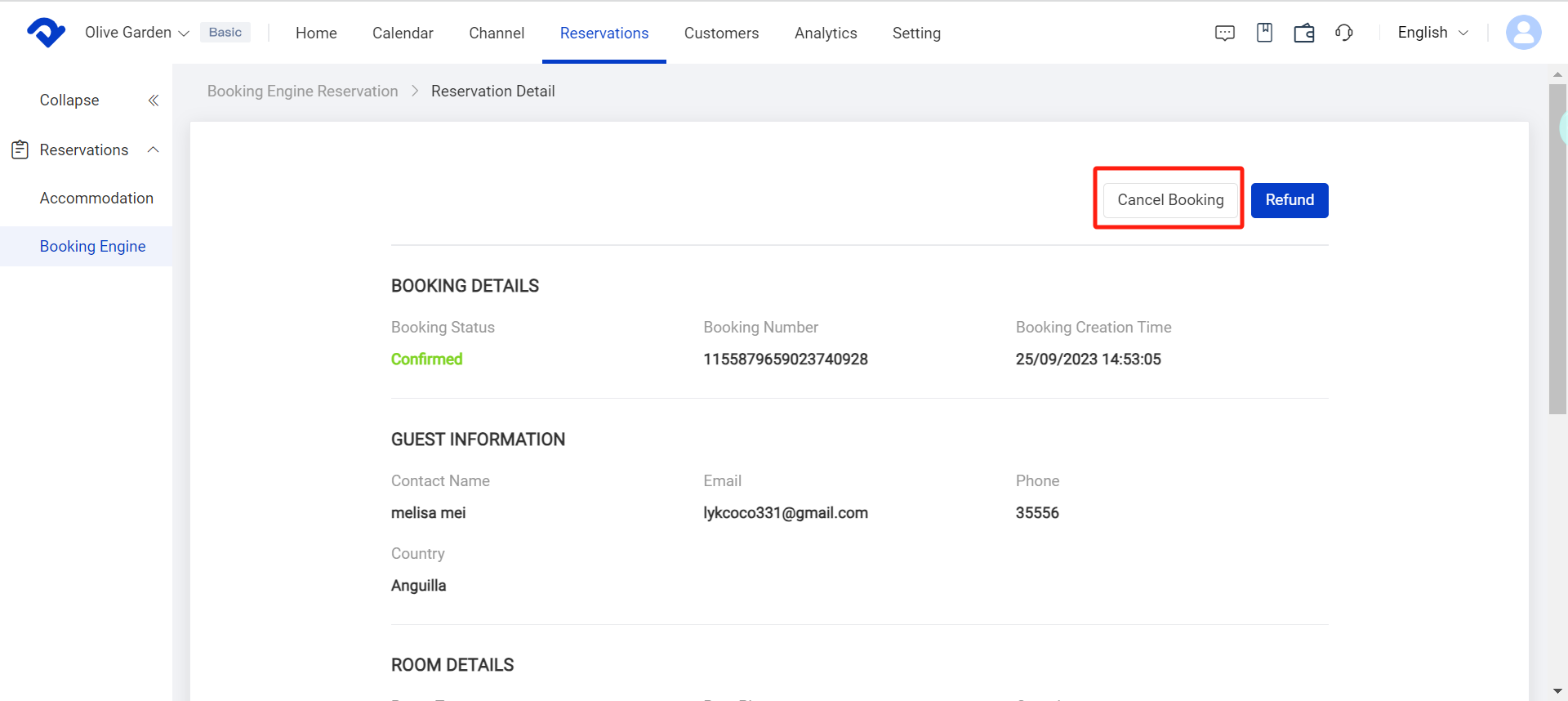Viewport: 1568px width, 701px height.
Task: Collapse the Reservations sidebar section arrow
Action: pyautogui.click(x=153, y=150)
